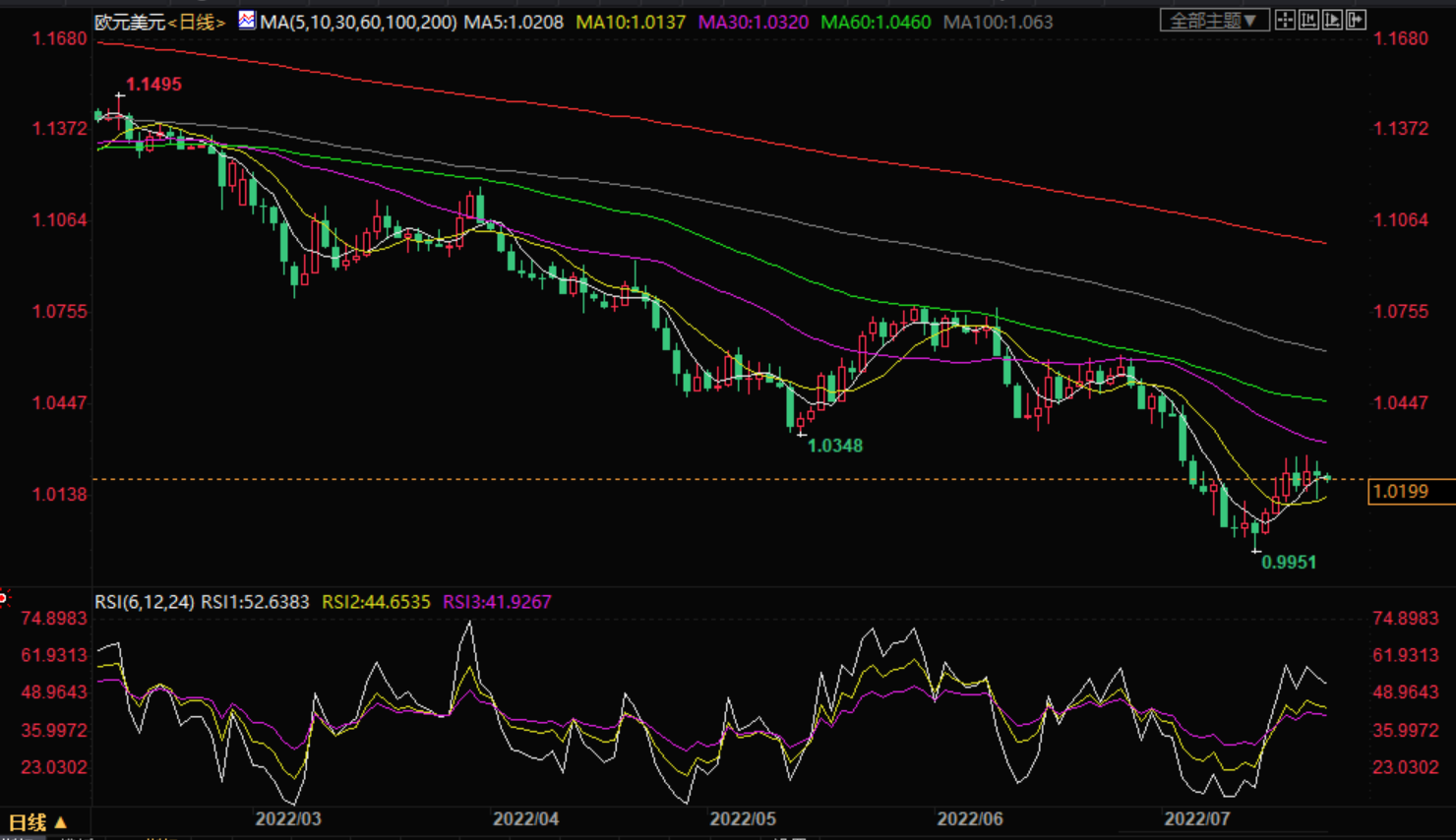Open the 全部主题 dropdown
Image resolution: width=1456 pixels, height=840 pixels.
[x=1214, y=21]
